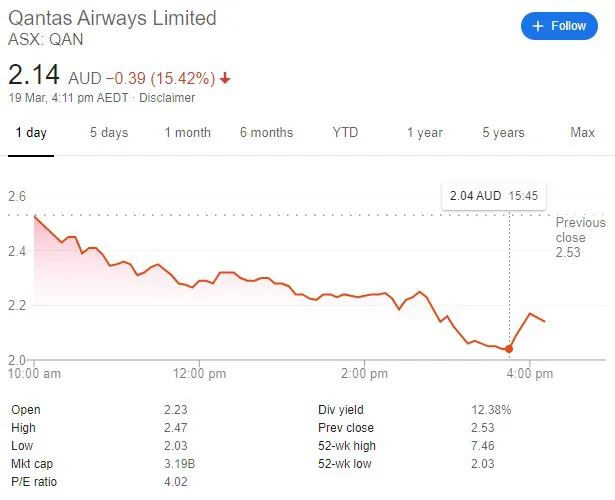Click the plus icon on Follow
The width and height of the screenshot is (615, 500).
tap(538, 26)
